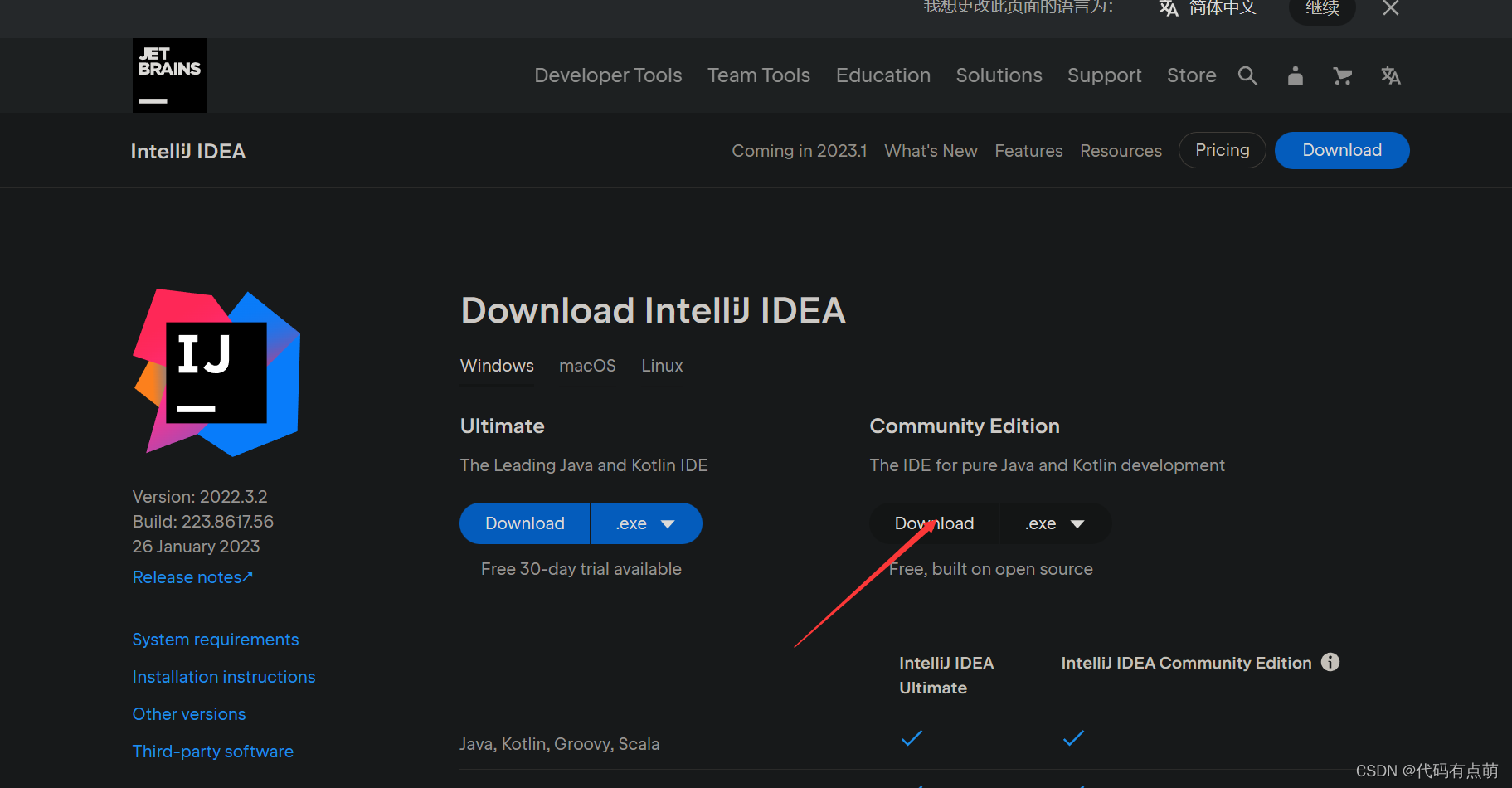Close the language suggestion banner
The image size is (1512, 788).
[1391, 8]
